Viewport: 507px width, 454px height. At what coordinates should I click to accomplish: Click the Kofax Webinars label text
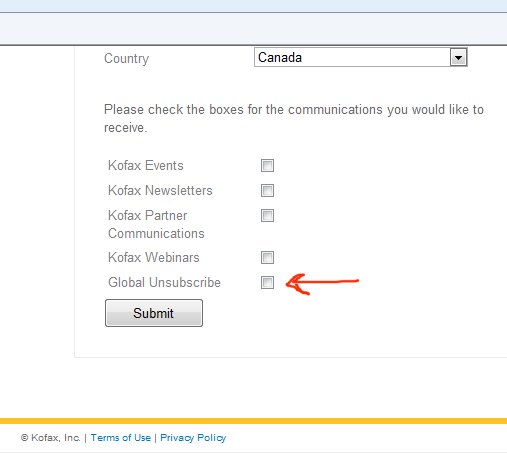[x=154, y=257]
